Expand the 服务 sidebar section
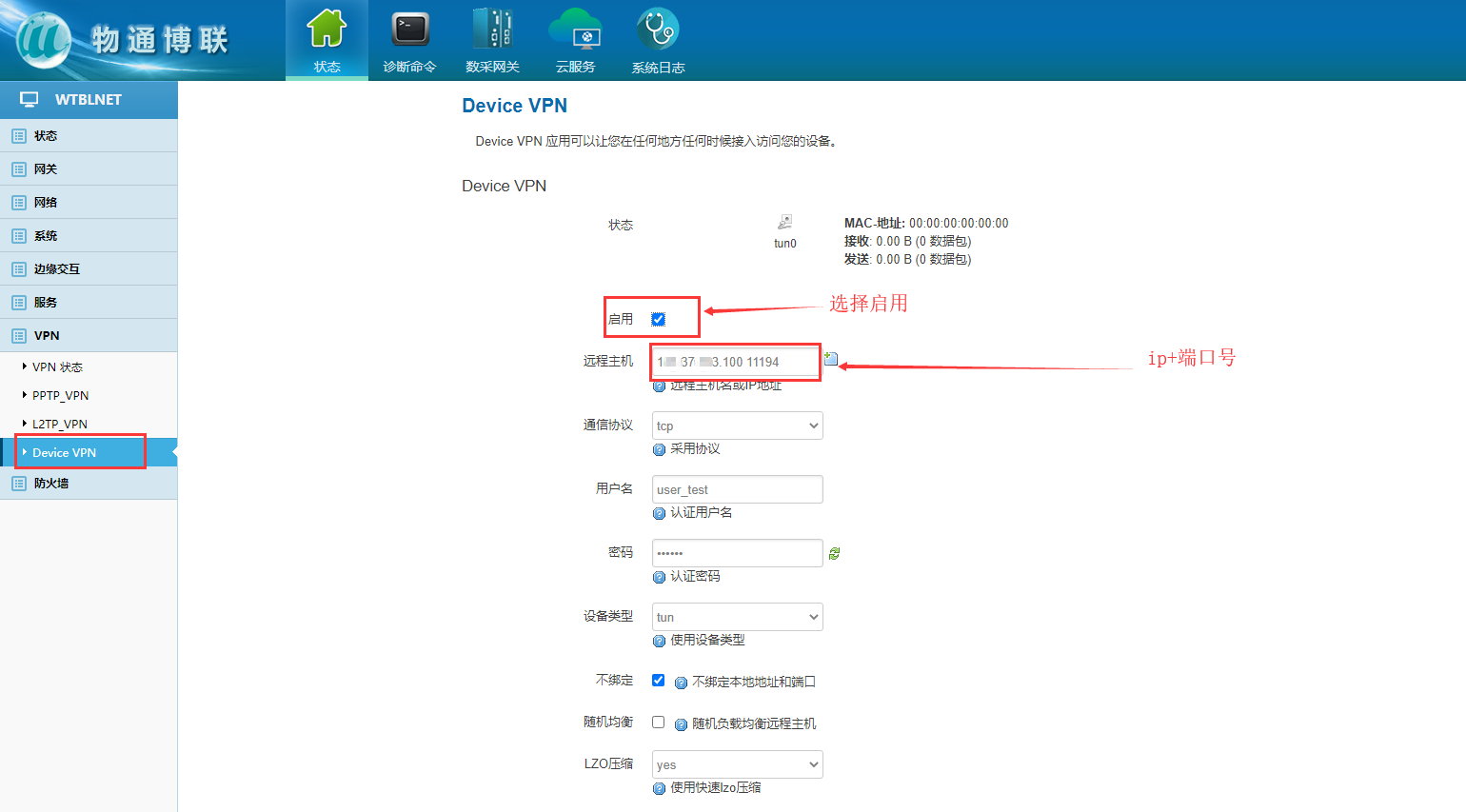1466x812 pixels. click(89, 303)
